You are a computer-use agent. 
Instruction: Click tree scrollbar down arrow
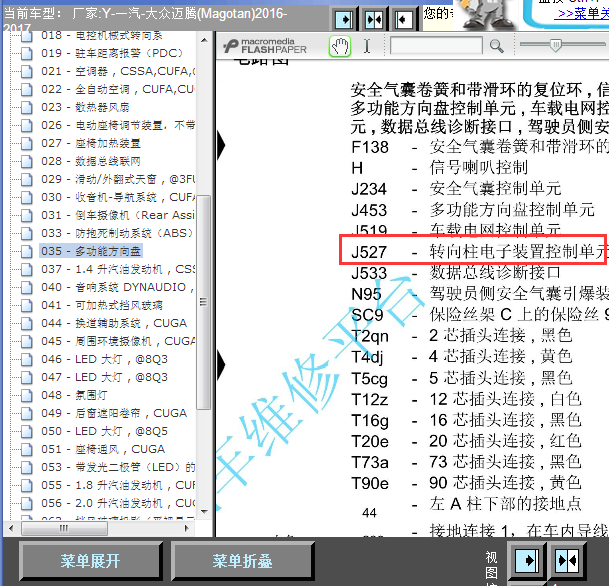point(204,512)
